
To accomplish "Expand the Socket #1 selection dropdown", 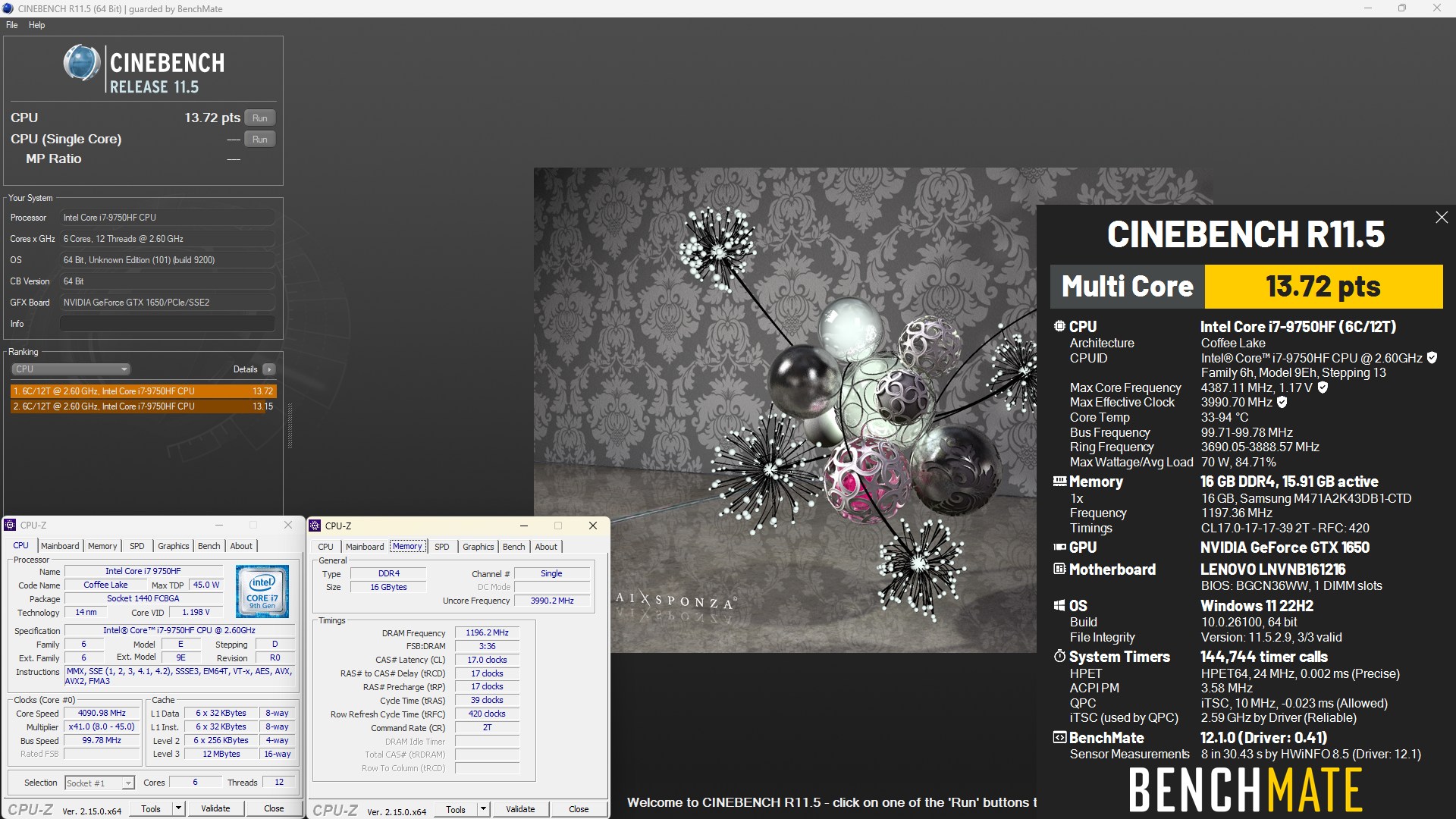I will pos(99,783).
